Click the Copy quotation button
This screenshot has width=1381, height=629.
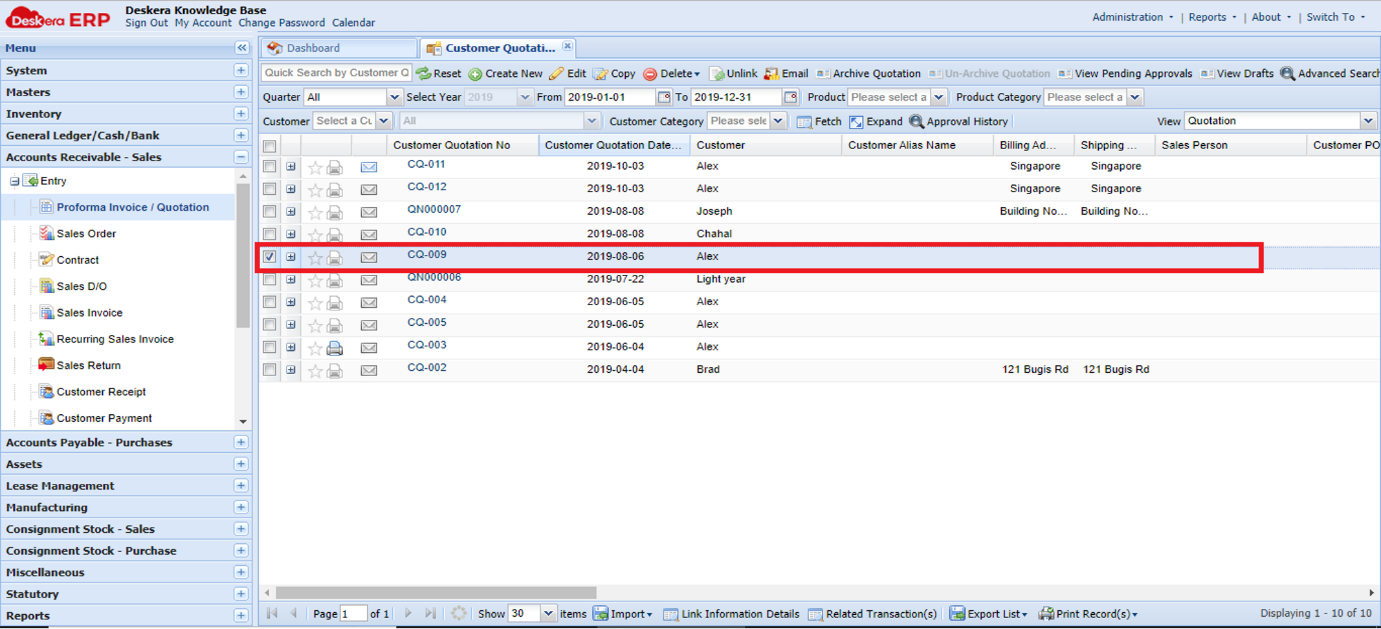point(614,74)
